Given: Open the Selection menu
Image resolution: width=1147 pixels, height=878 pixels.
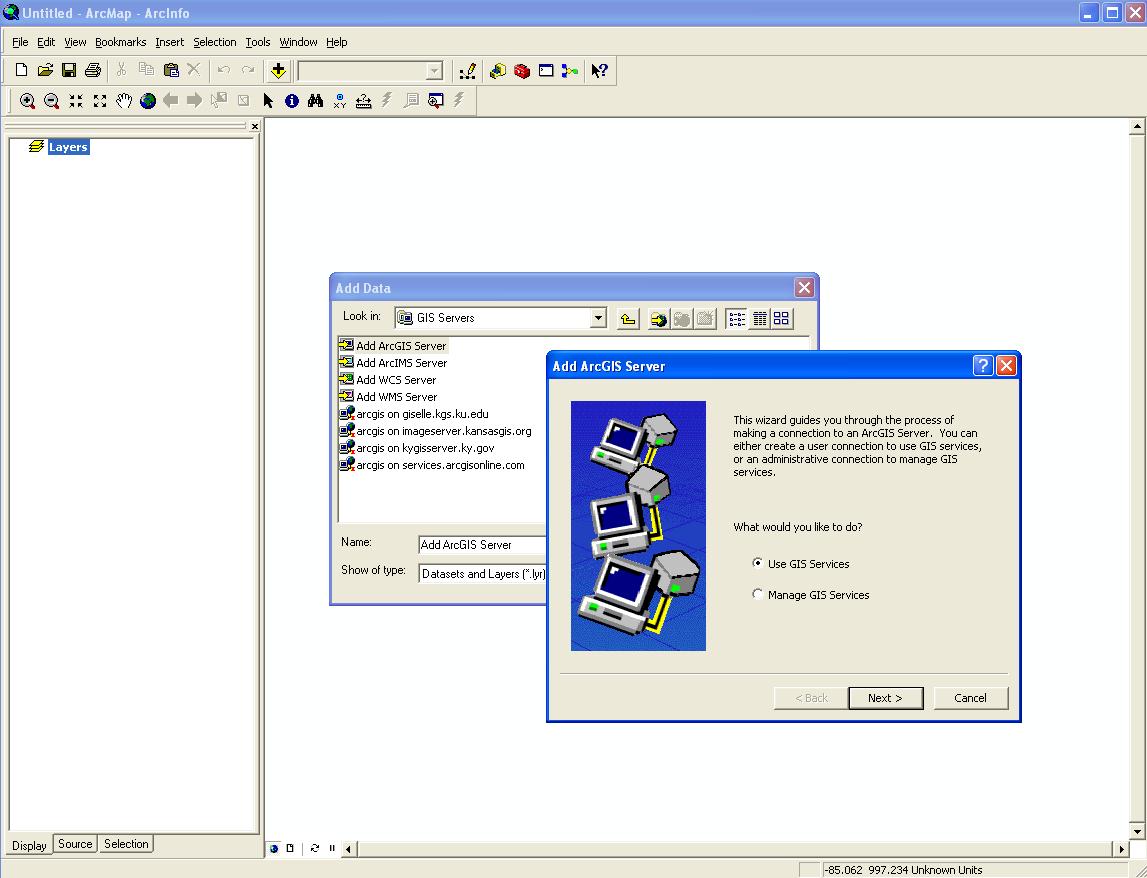Looking at the screenshot, I should 215,42.
